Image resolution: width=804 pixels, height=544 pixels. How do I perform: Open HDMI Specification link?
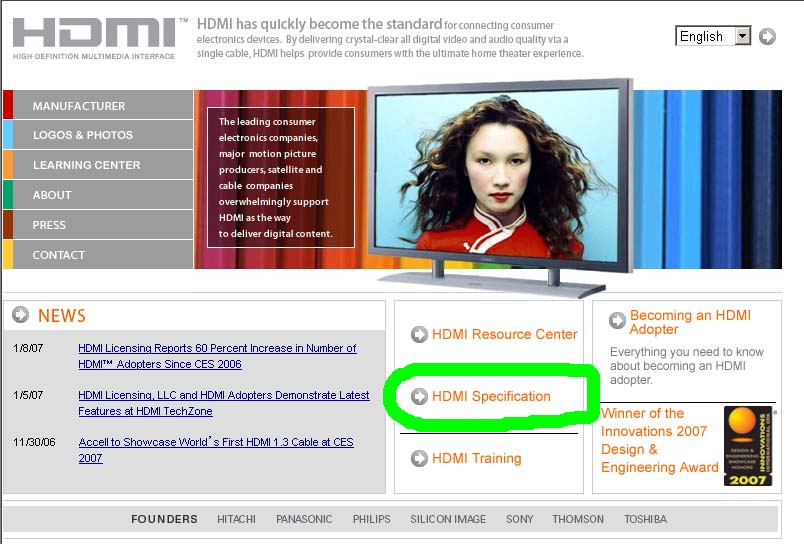coord(491,396)
